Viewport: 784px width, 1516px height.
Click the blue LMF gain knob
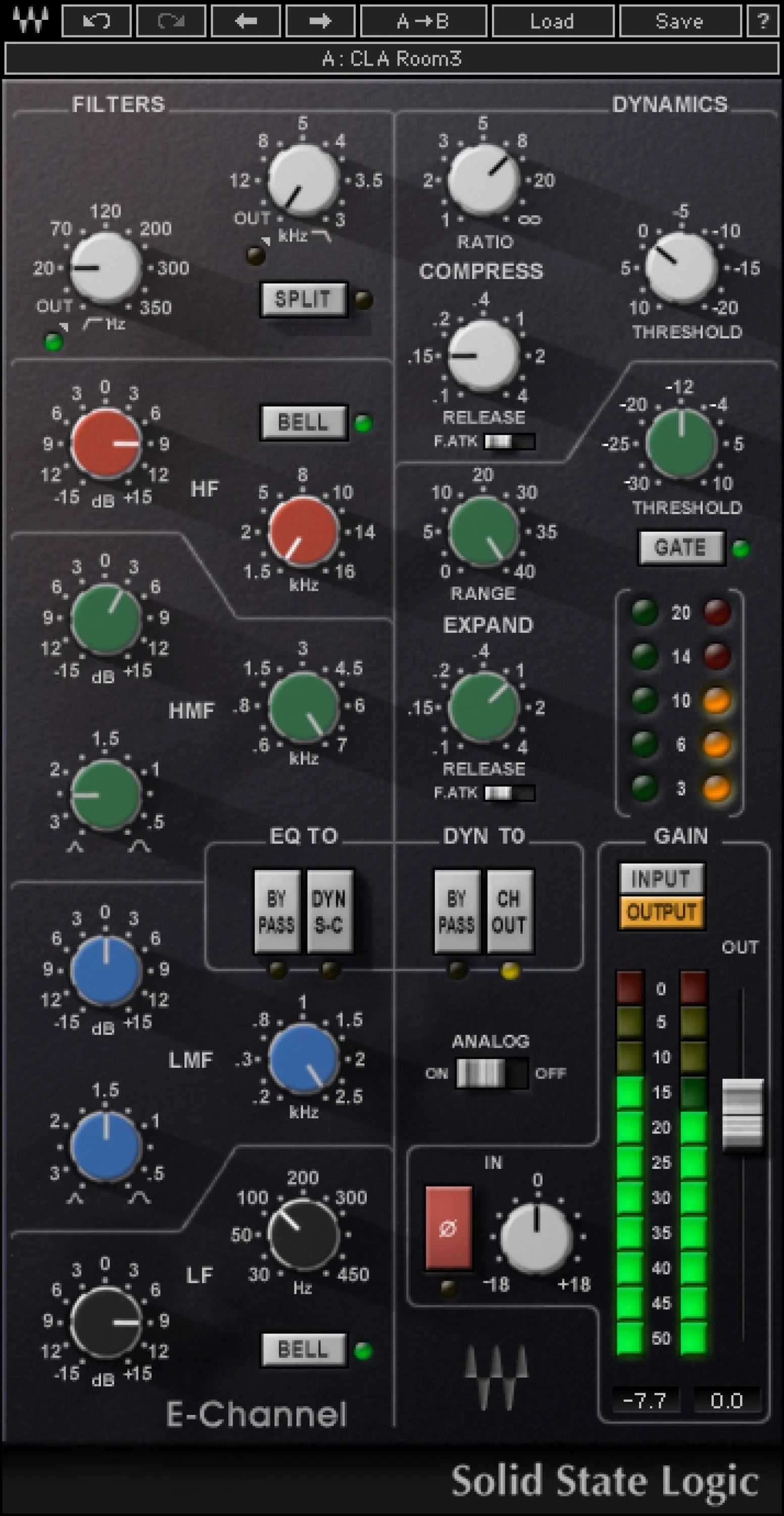point(106,969)
